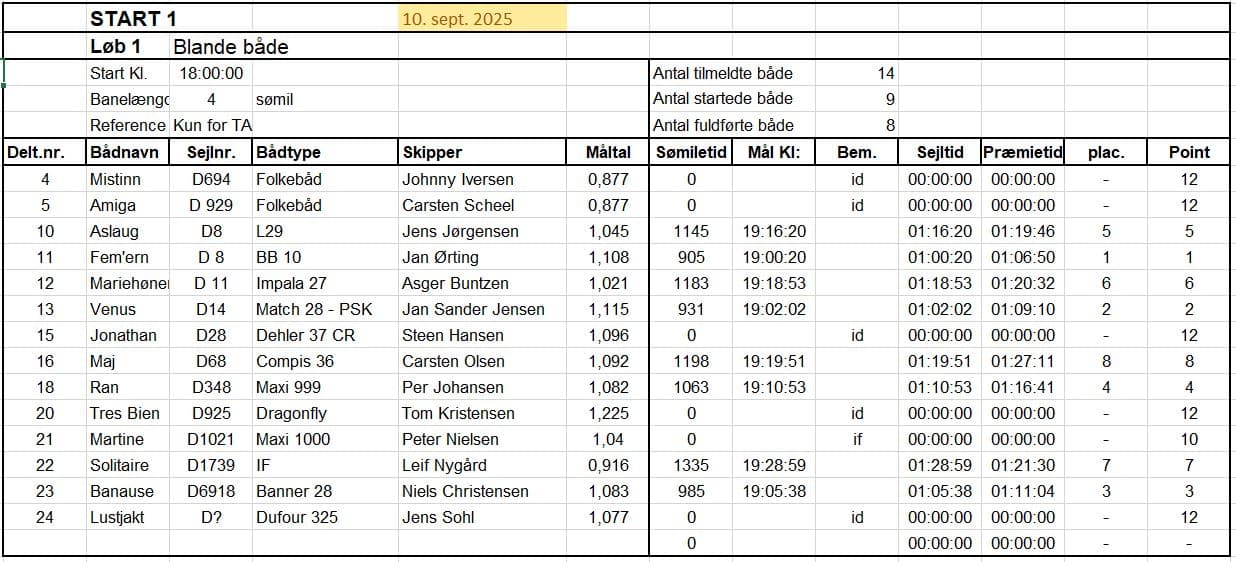This screenshot has height=562, width=1236.
Task: Select the Point column header
Action: tap(1189, 152)
